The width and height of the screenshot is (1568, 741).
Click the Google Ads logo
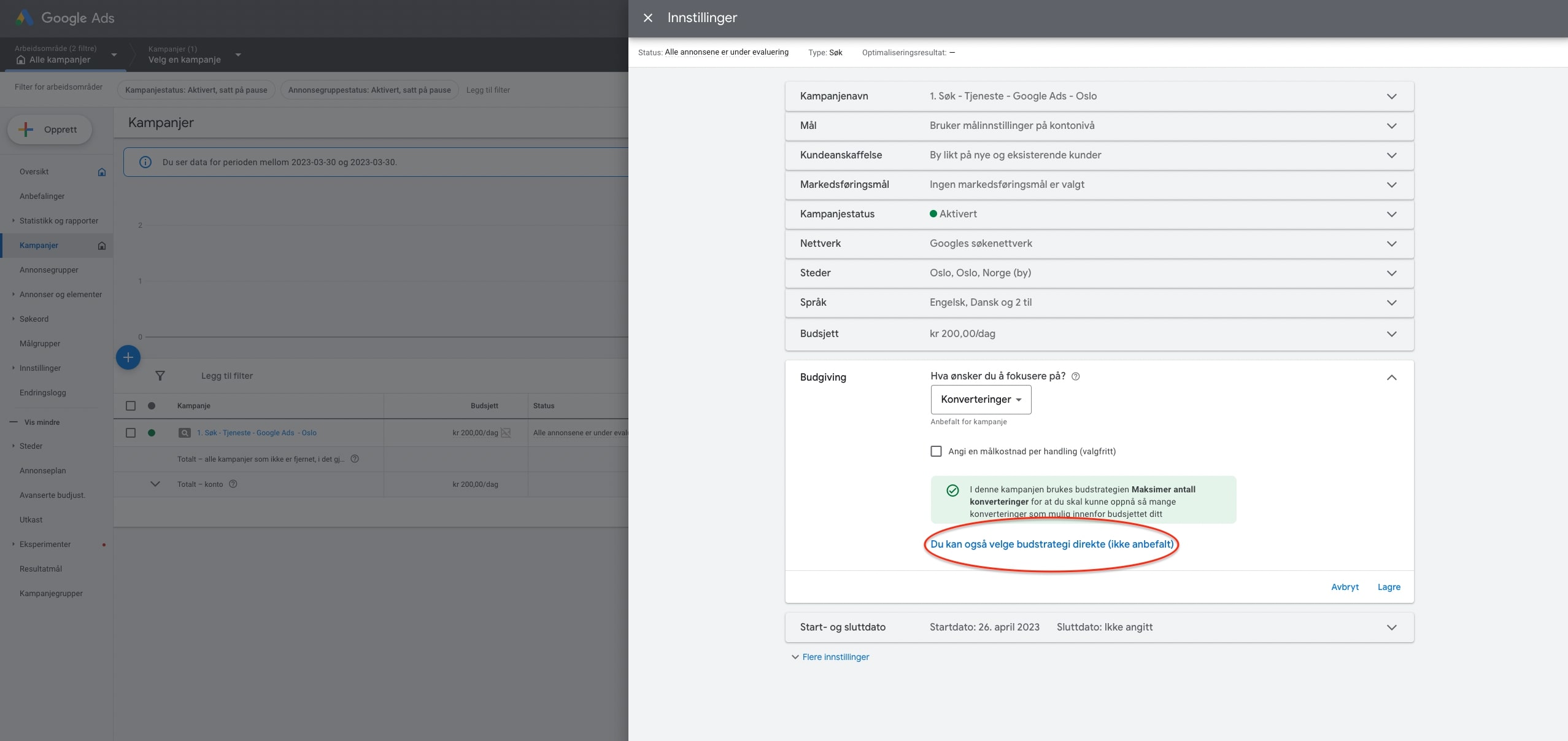tap(25, 18)
